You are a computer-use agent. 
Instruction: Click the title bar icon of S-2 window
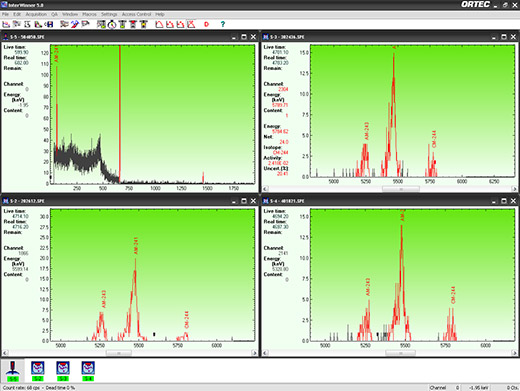tap(6, 201)
